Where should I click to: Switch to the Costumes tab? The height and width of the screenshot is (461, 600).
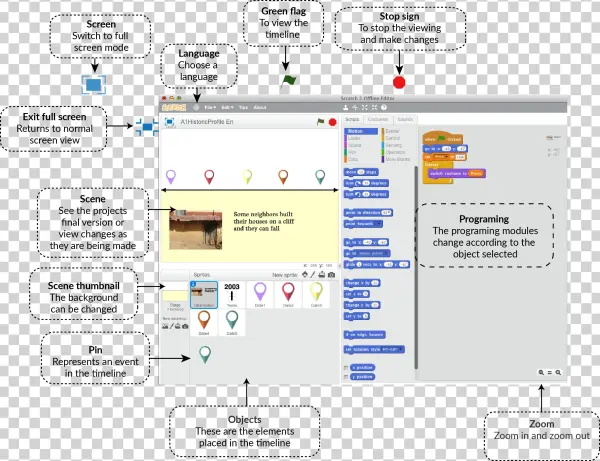click(x=378, y=120)
